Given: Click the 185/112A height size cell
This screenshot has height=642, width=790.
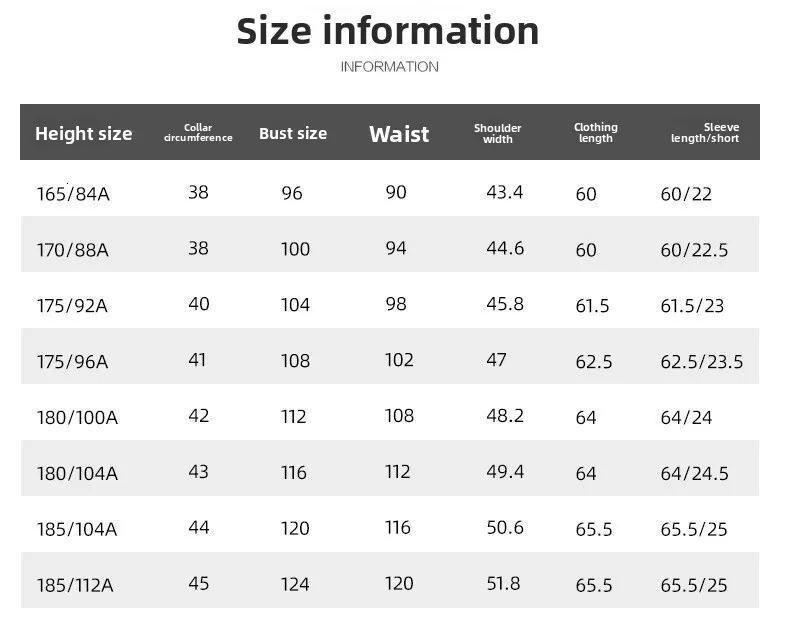Looking at the screenshot, I should click(75, 585).
